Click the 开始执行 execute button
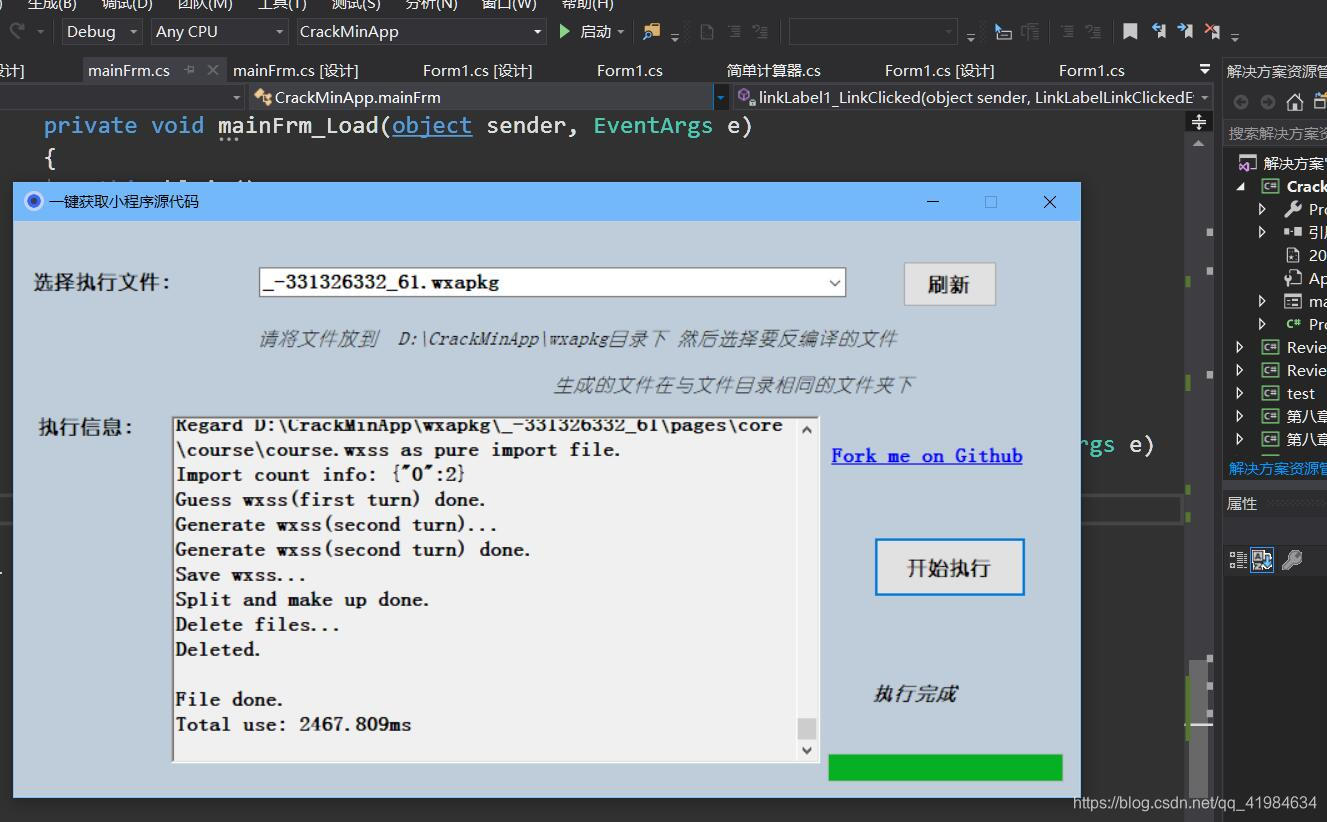1327x822 pixels. [x=948, y=566]
